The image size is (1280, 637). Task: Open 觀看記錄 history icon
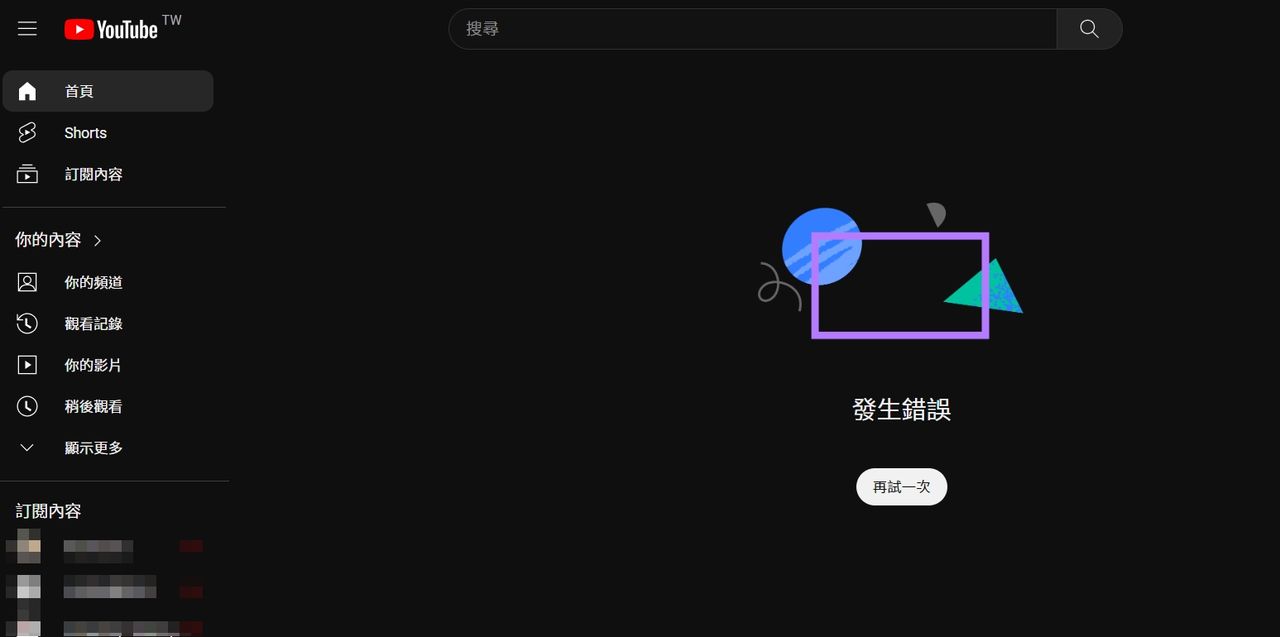click(x=27, y=324)
